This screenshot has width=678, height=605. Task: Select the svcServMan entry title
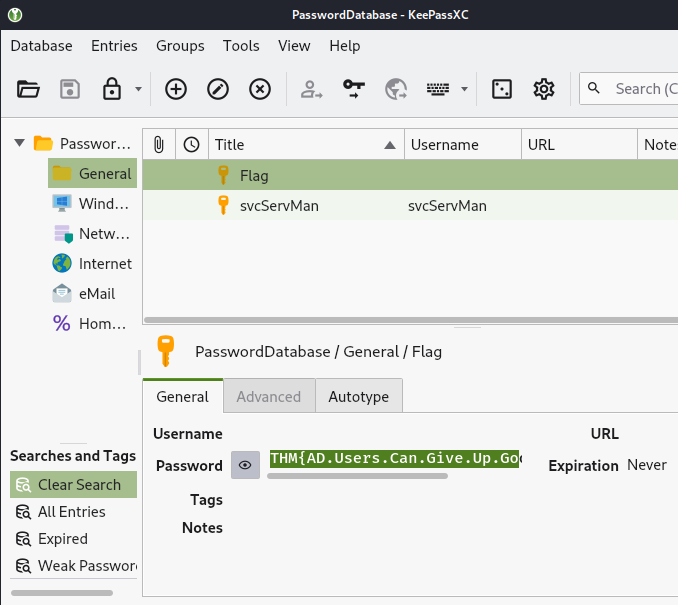[x=279, y=206]
